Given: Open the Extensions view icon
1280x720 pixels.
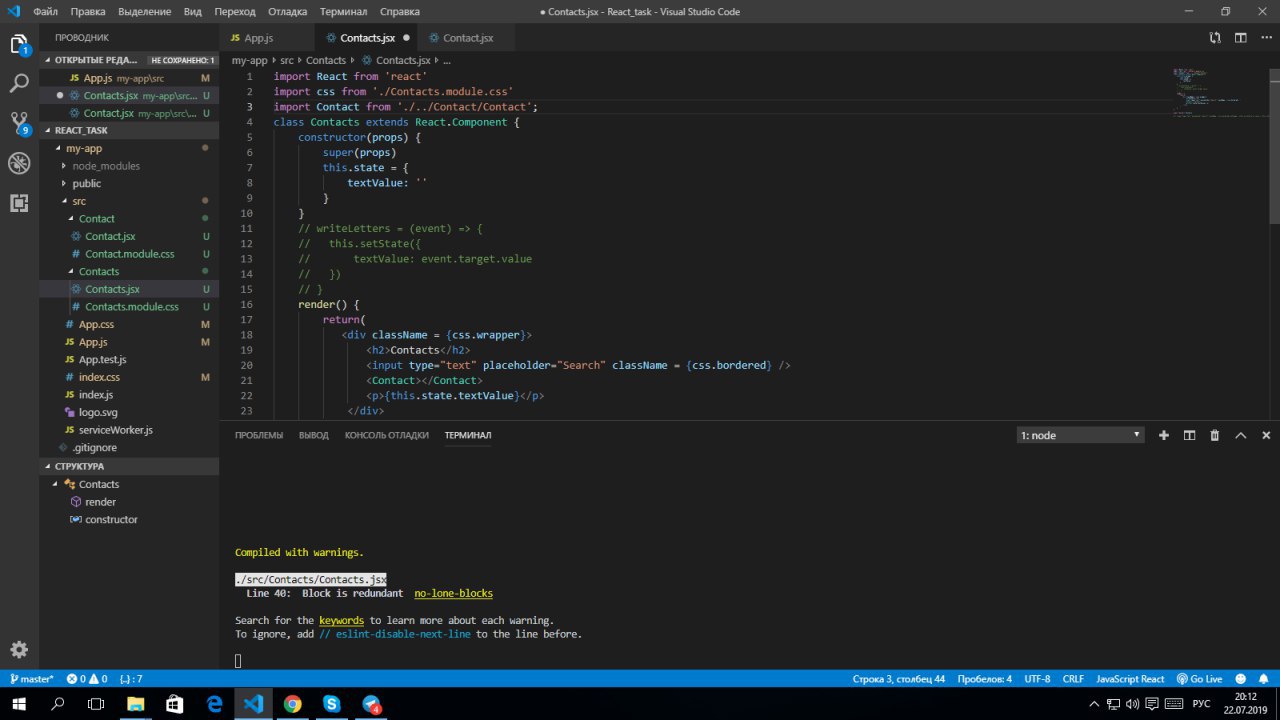Looking at the screenshot, I should coord(19,203).
